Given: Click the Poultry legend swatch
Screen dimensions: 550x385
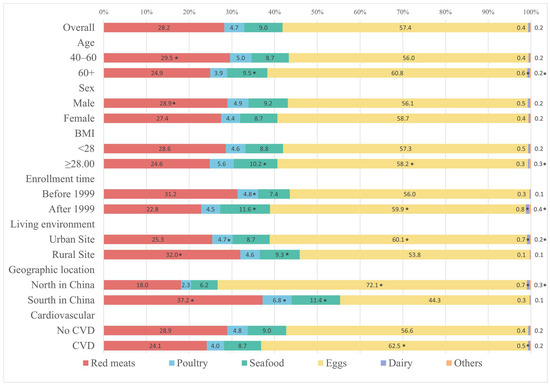Looking at the screenshot, I should coord(172,363).
